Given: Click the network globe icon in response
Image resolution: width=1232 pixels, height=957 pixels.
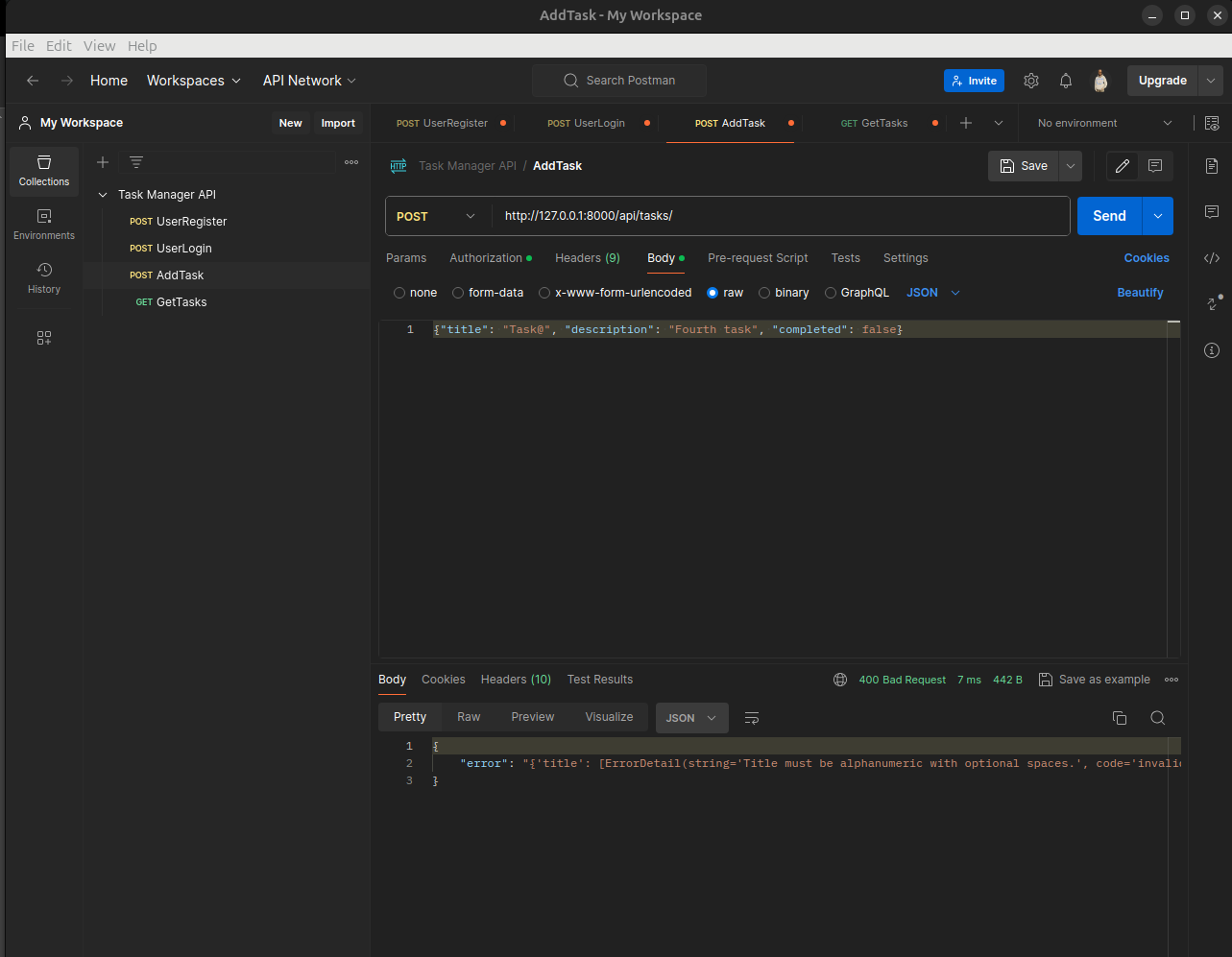Looking at the screenshot, I should [840, 680].
